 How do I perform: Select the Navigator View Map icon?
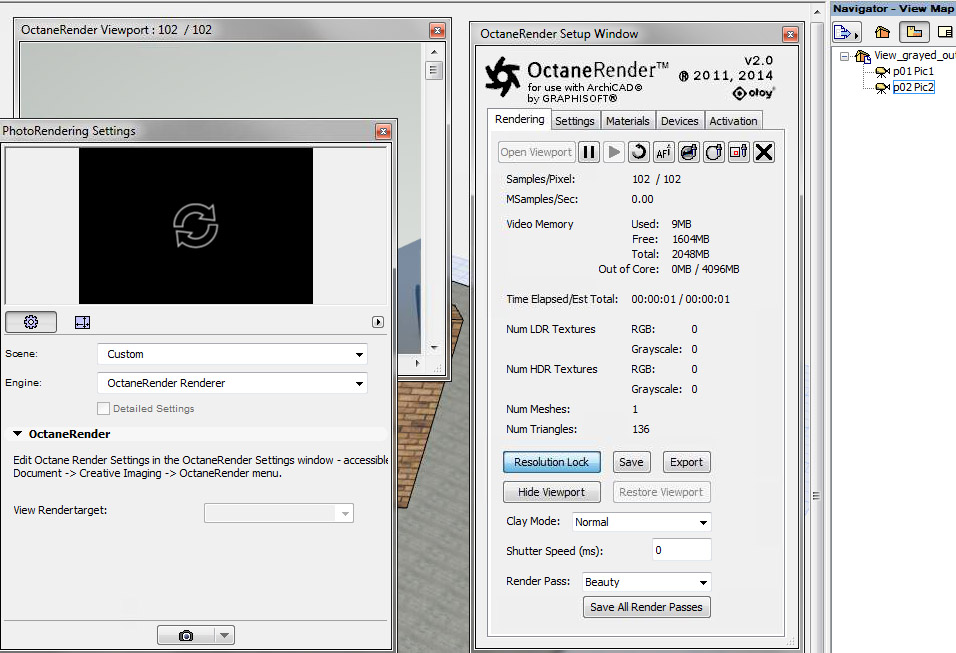click(914, 32)
